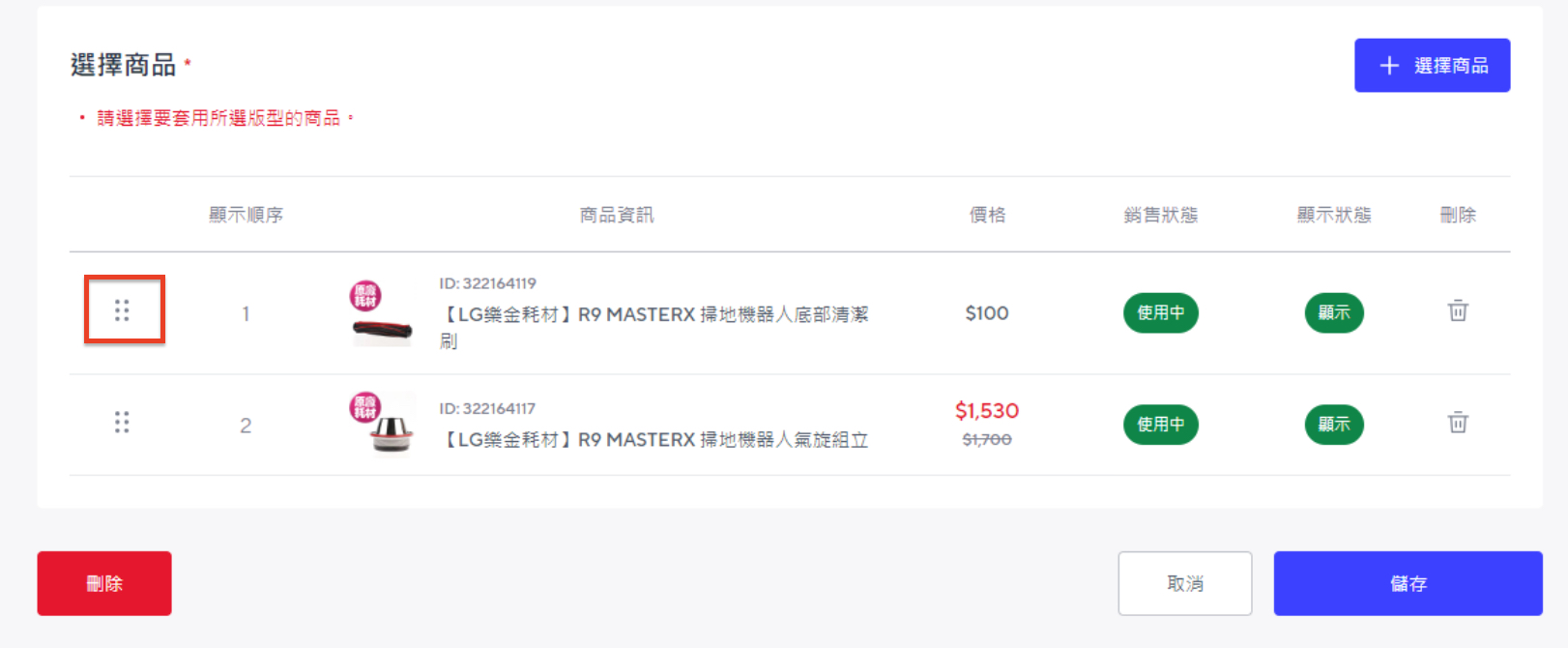The image size is (1568, 648).
Task: Toggle 使用中 sales status for product 322164119
Action: click(x=1160, y=312)
